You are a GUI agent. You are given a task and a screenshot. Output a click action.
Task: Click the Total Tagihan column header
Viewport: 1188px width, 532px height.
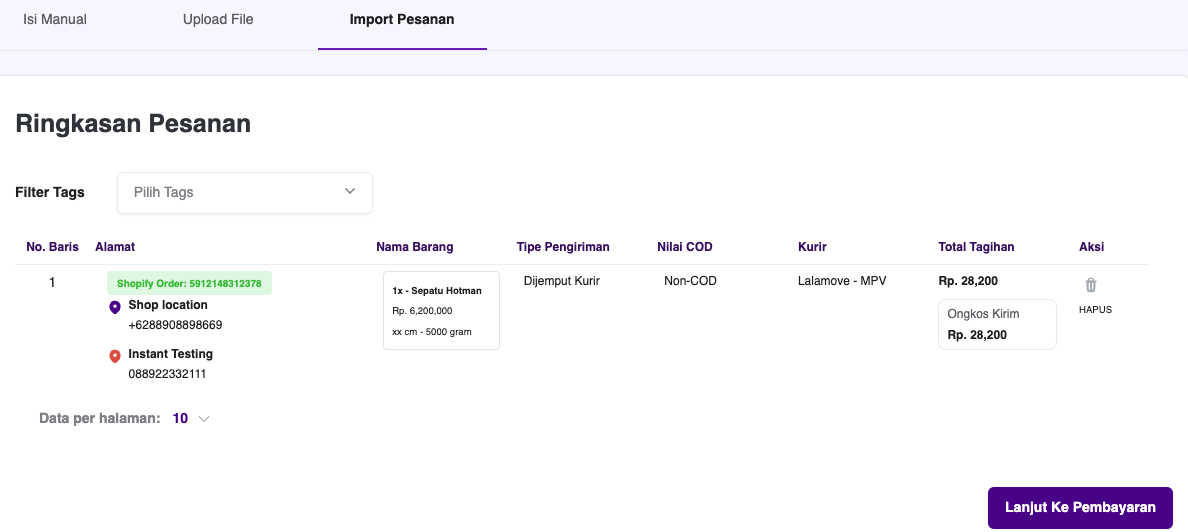pyautogui.click(x=977, y=247)
